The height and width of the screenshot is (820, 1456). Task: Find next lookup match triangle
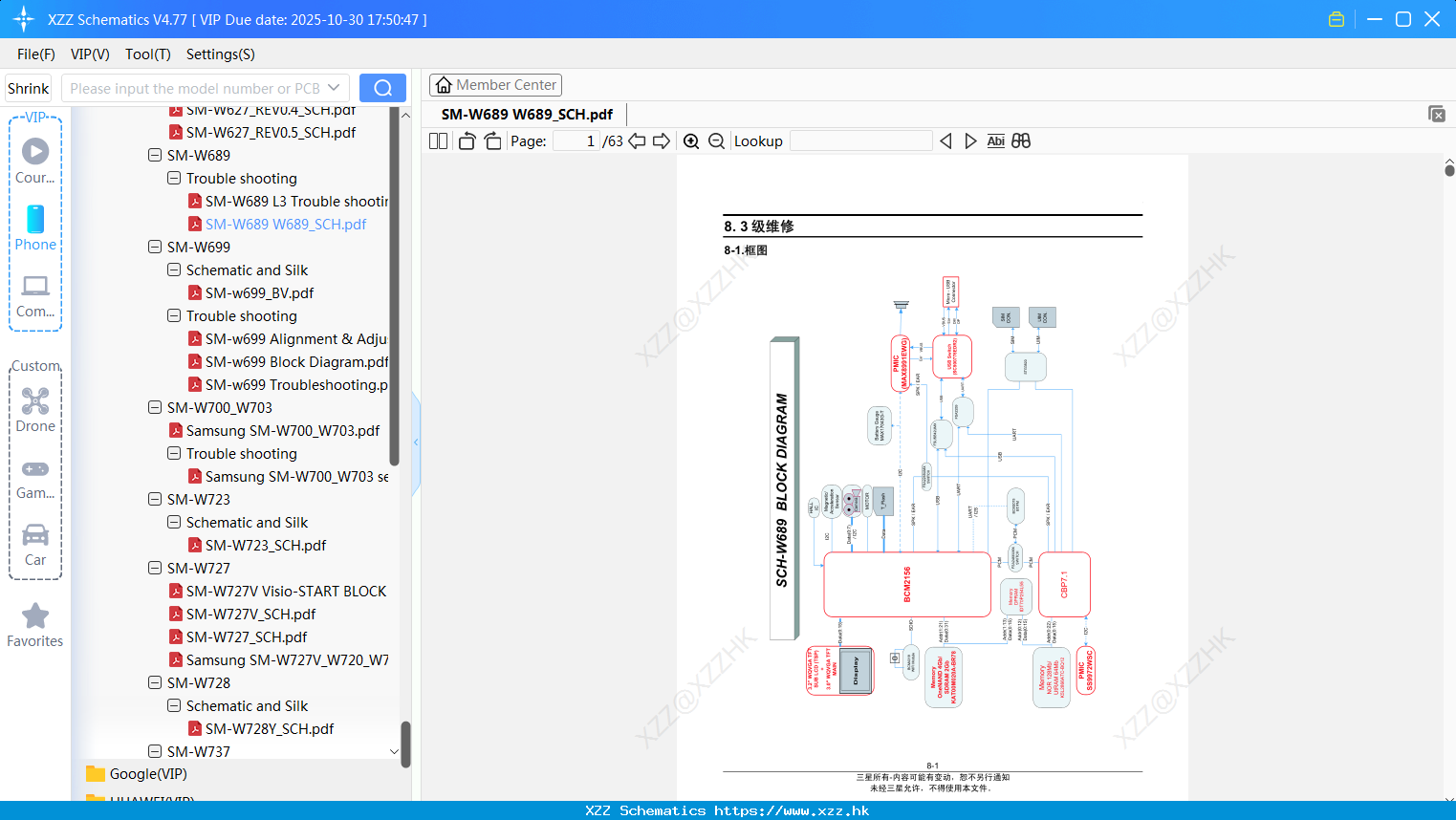pos(970,141)
